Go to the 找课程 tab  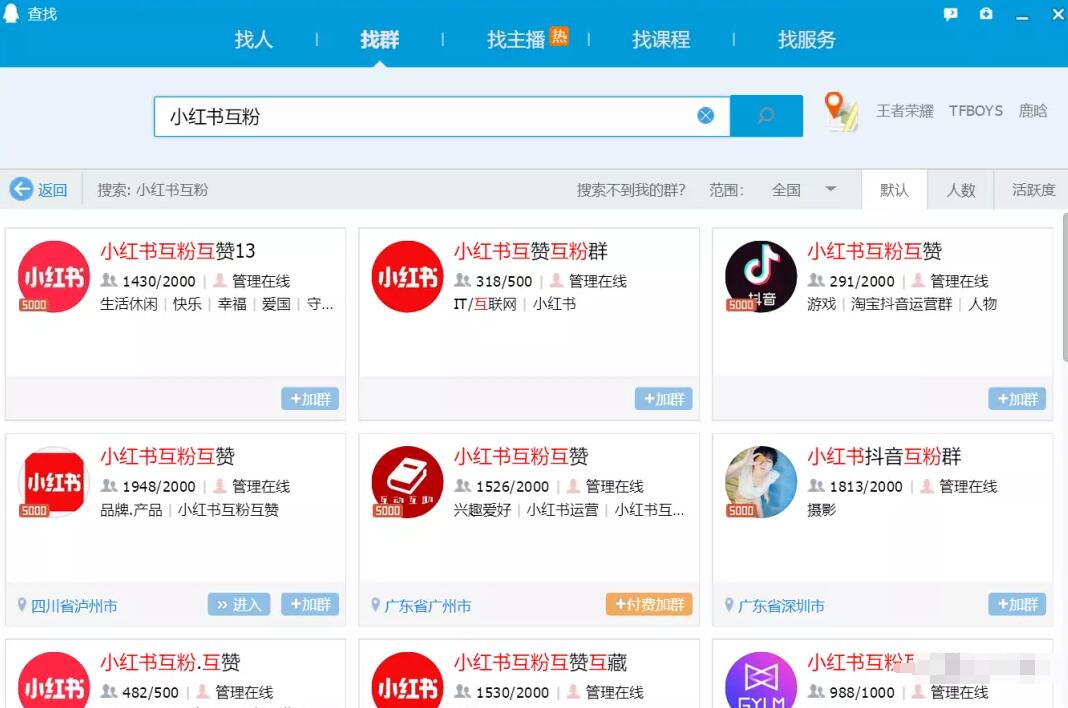pyautogui.click(x=661, y=40)
